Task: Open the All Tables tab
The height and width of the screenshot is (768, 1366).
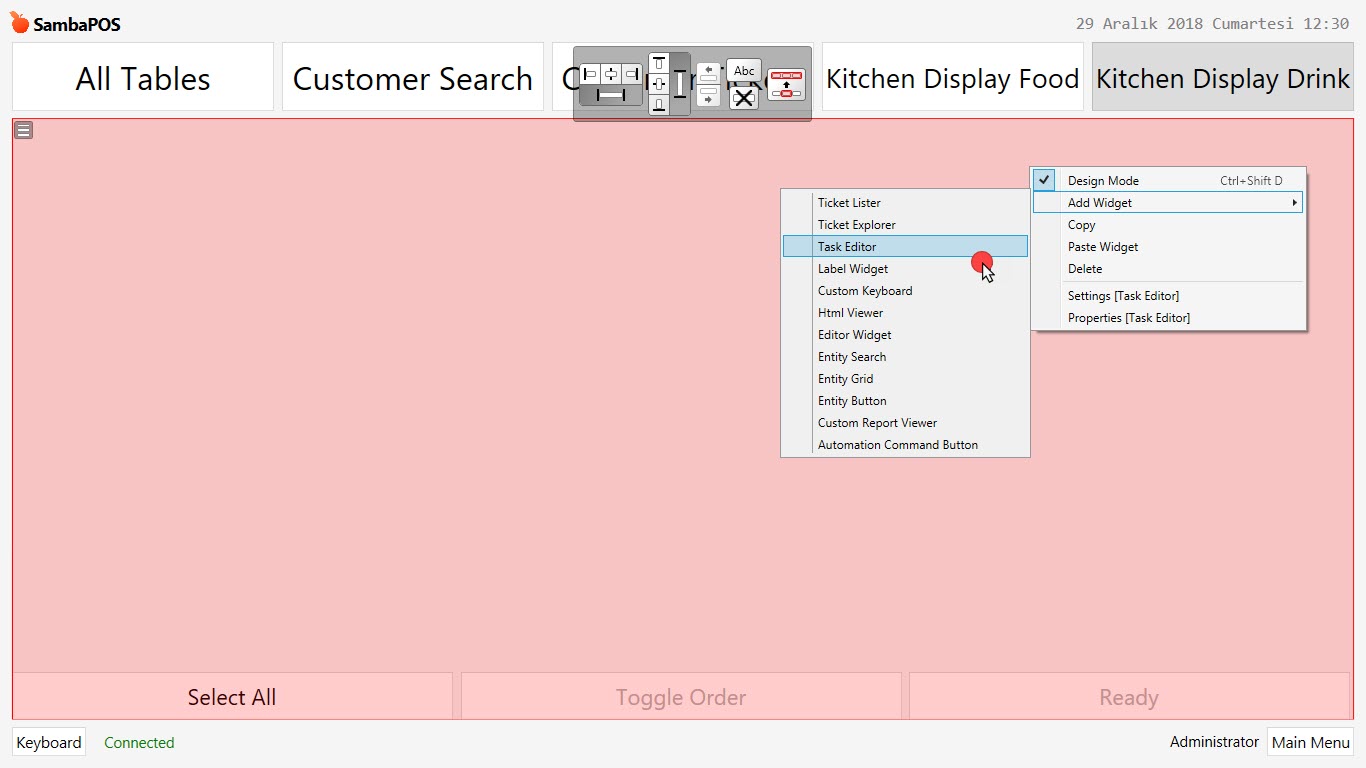Action: pos(142,76)
